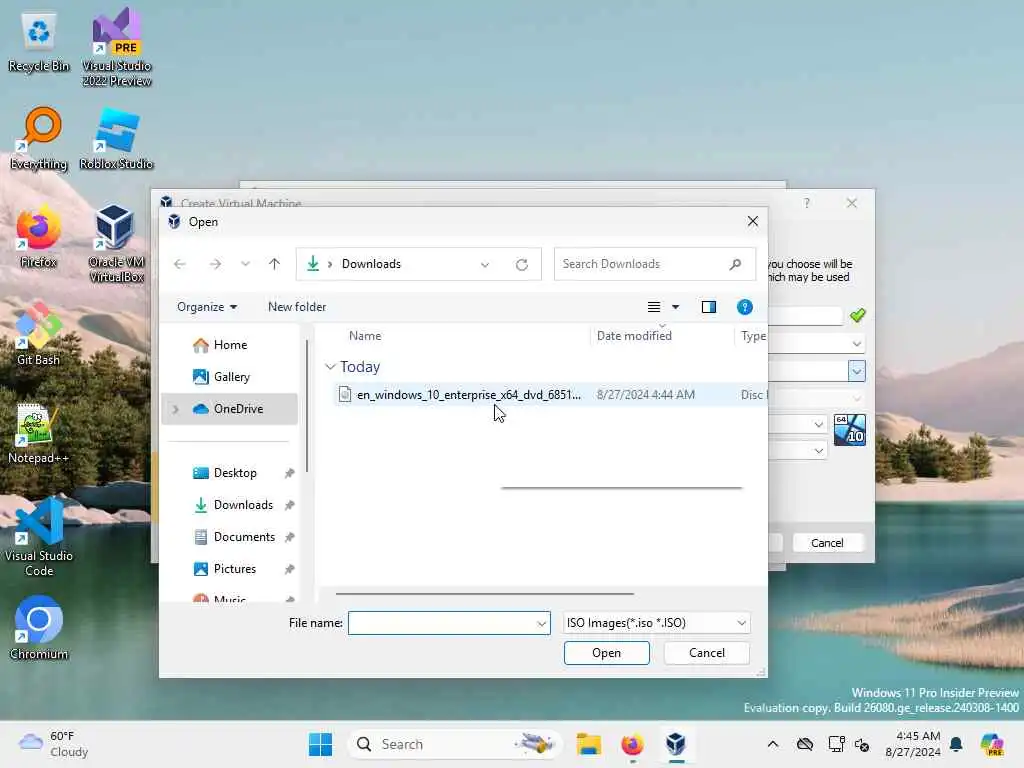Launch Chromium desktop shortcut
The width and height of the screenshot is (1024, 768).
tap(39, 628)
